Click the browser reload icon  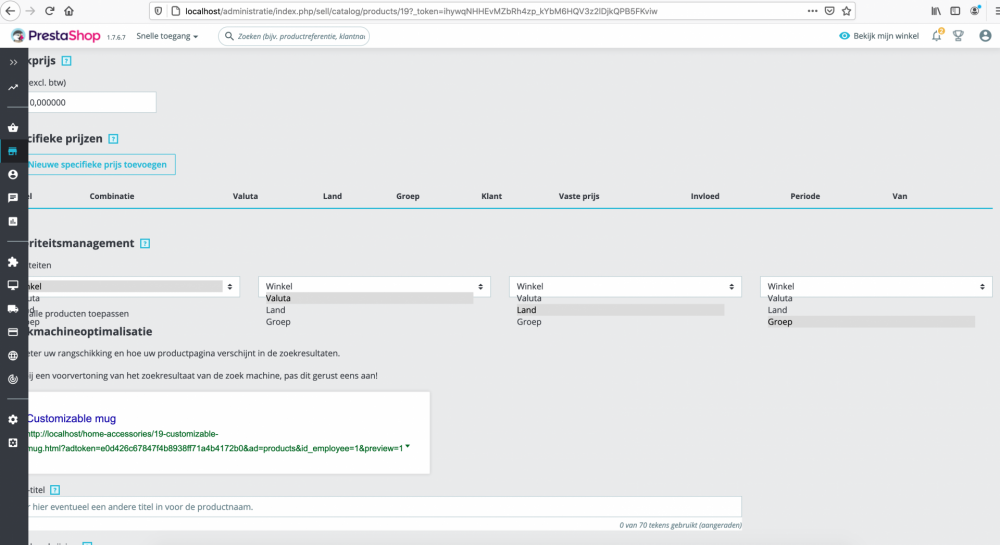pyautogui.click(x=49, y=11)
